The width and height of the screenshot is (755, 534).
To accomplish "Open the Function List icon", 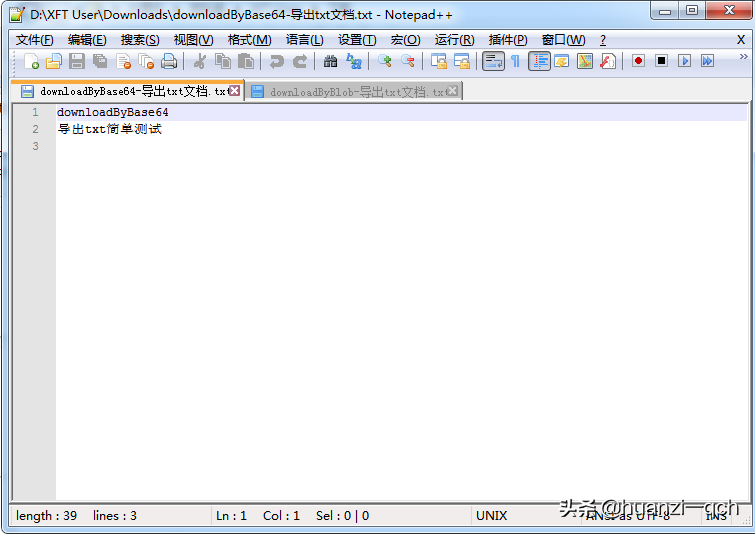I will click(608, 61).
